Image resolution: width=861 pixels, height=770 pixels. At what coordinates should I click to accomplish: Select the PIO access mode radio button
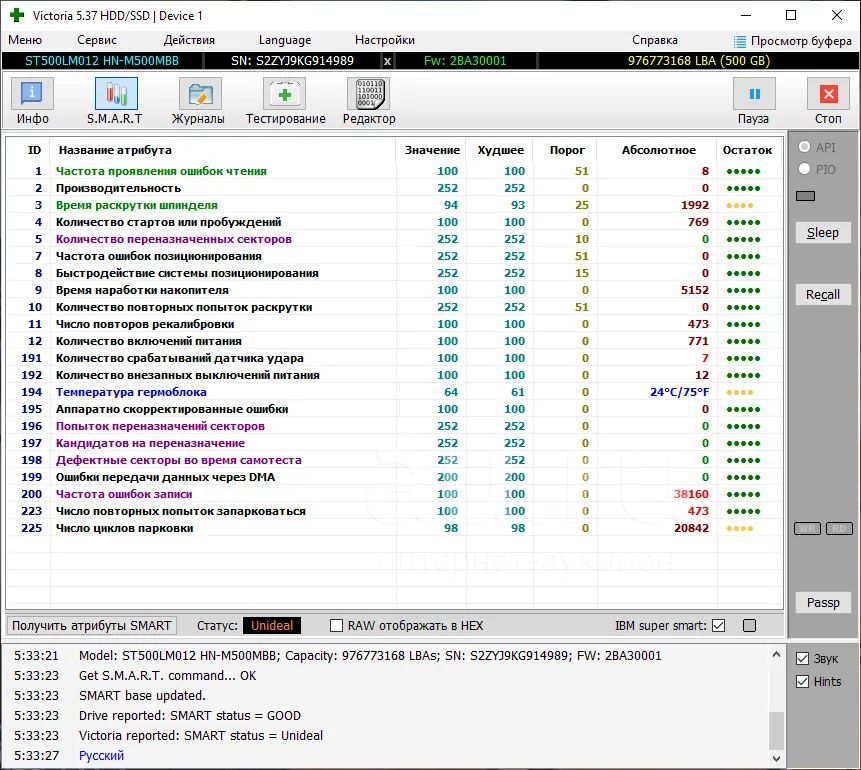(x=804, y=169)
